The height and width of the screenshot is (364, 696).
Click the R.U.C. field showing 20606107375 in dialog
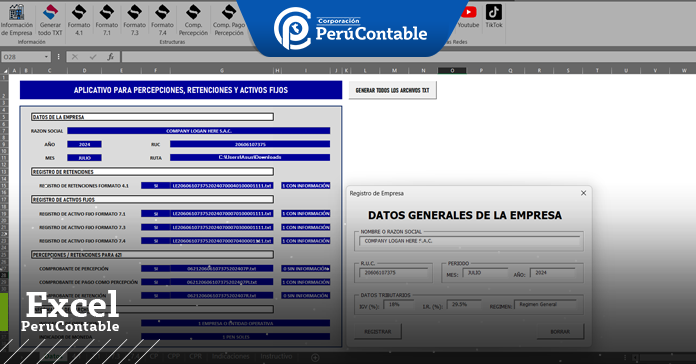pyautogui.click(x=394, y=273)
